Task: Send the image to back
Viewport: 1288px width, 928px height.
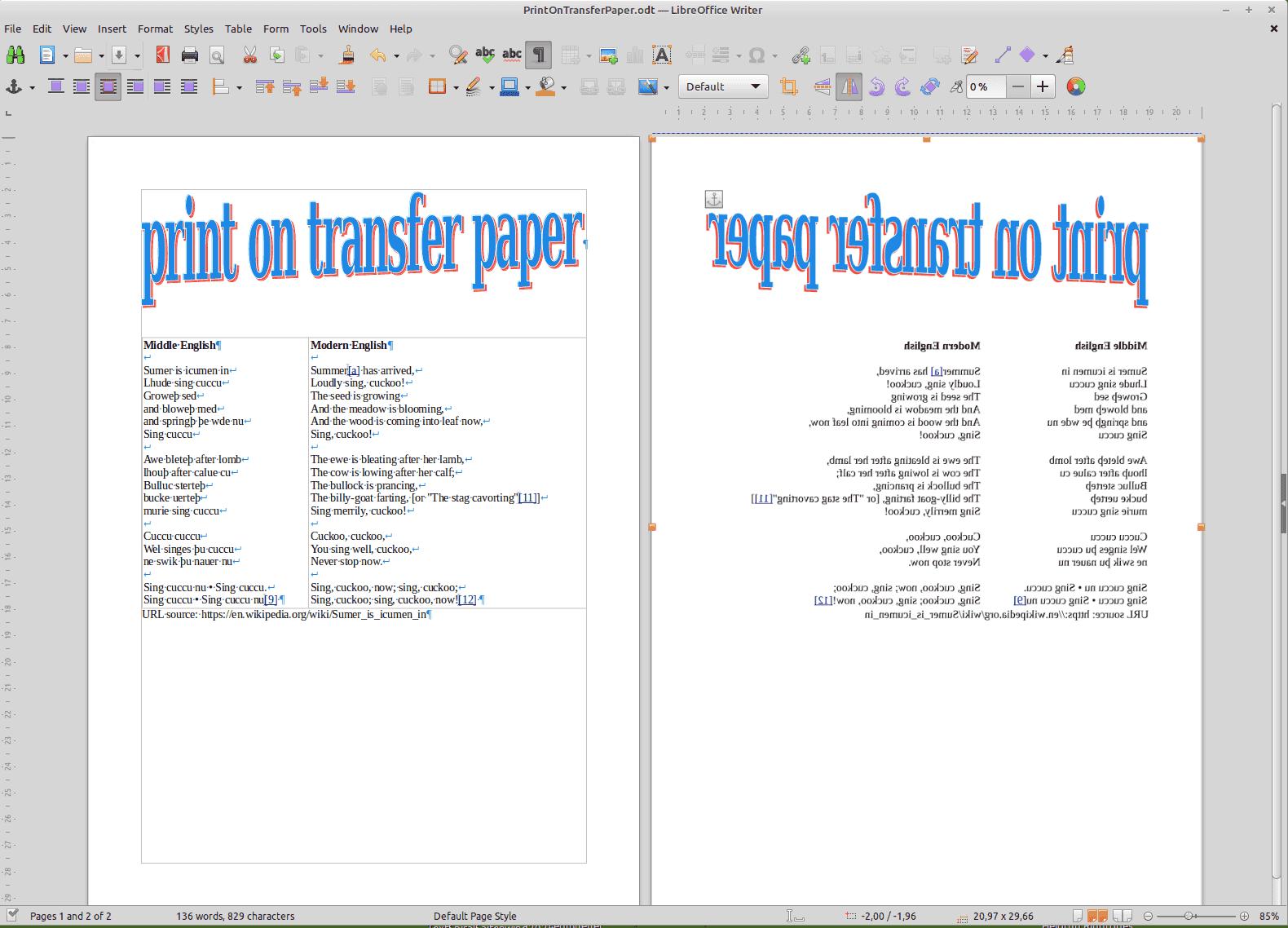Action: [346, 86]
